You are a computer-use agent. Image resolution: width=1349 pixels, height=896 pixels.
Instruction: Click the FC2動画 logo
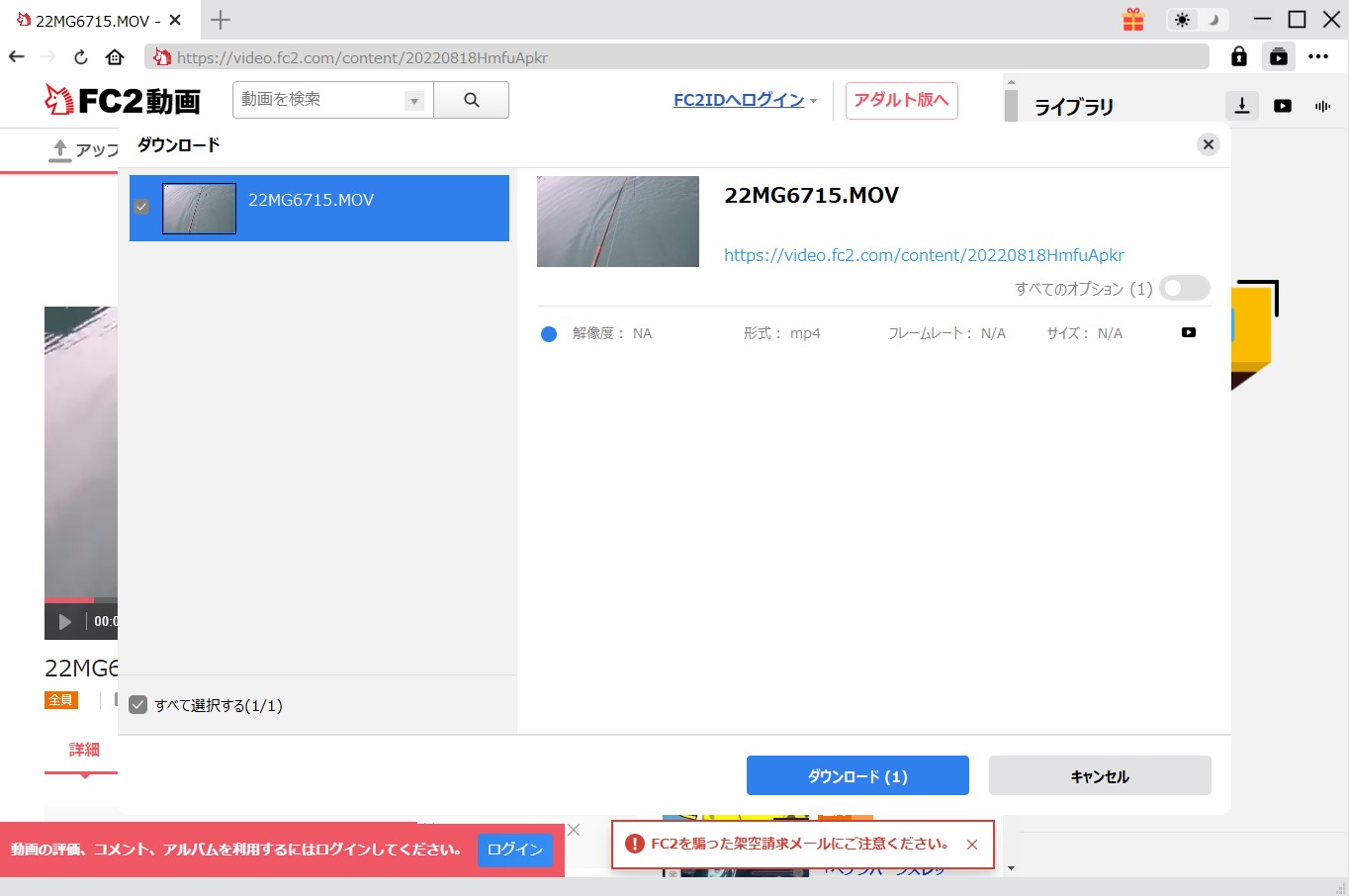[x=123, y=100]
